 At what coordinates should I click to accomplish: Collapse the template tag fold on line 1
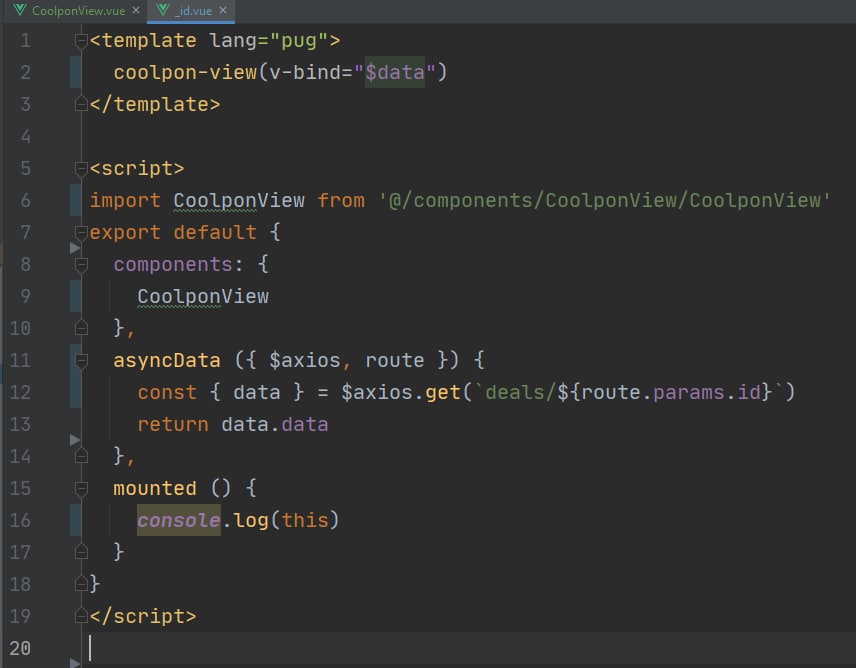click(81, 40)
